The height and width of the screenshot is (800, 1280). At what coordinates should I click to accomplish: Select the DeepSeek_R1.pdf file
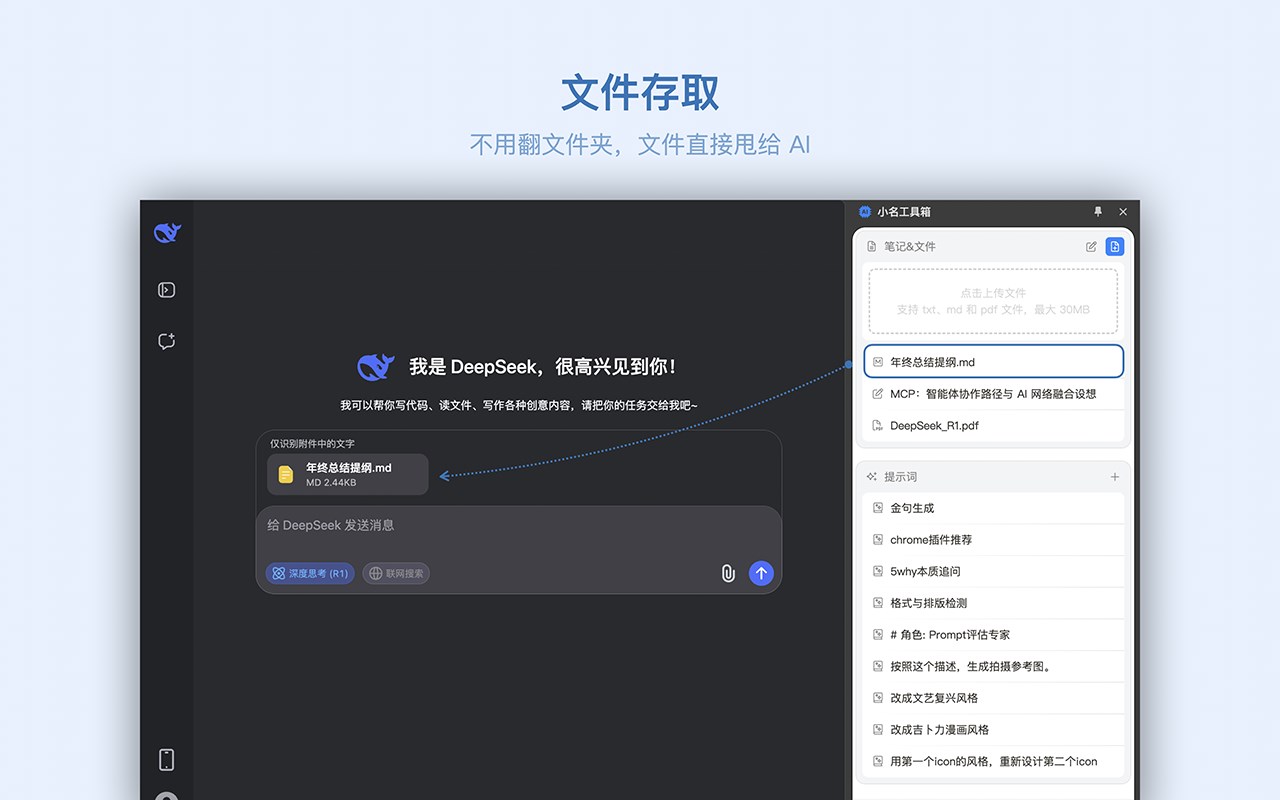[x=993, y=425]
